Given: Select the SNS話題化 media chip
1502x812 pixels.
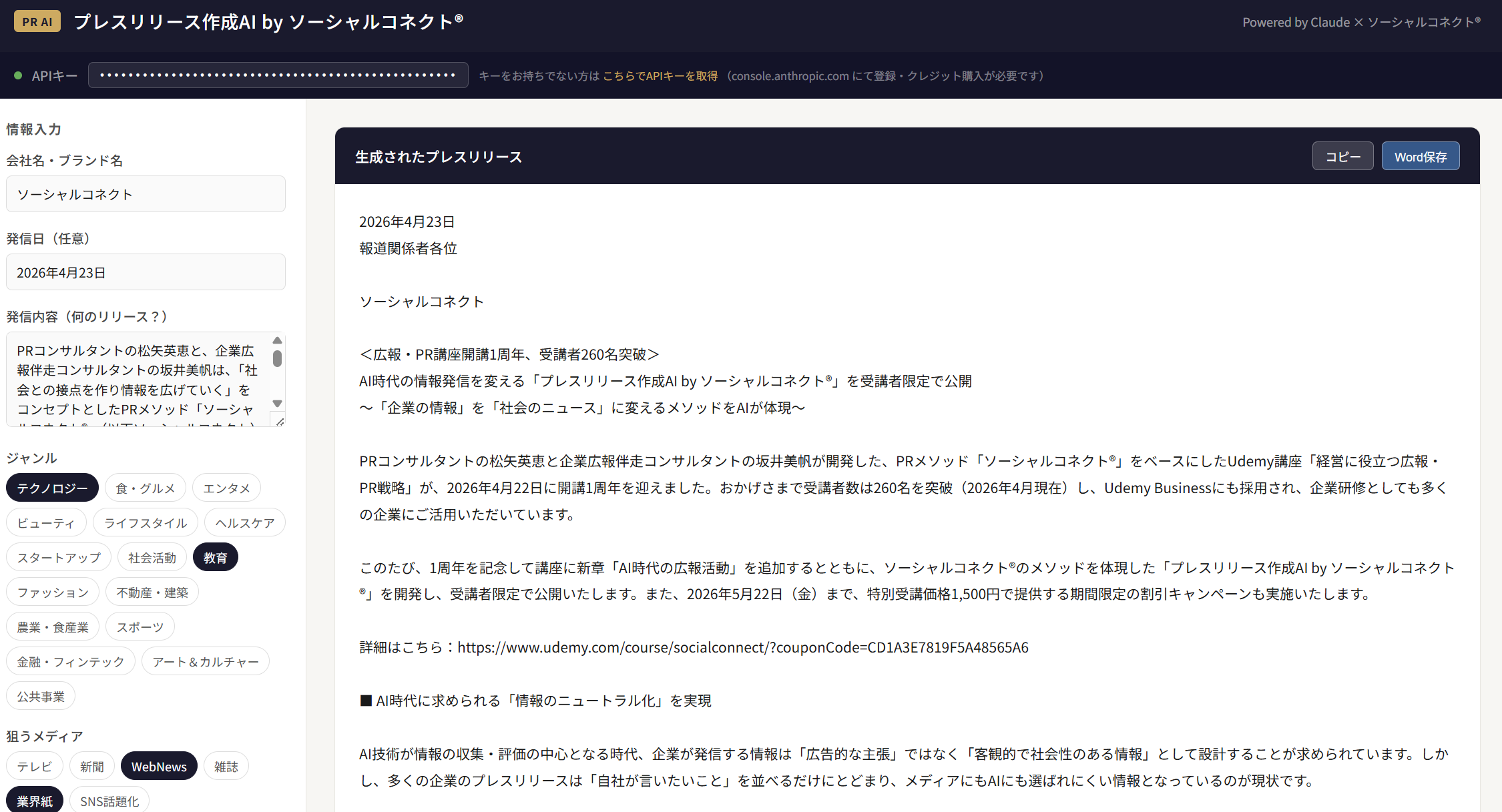Looking at the screenshot, I should 109,801.
